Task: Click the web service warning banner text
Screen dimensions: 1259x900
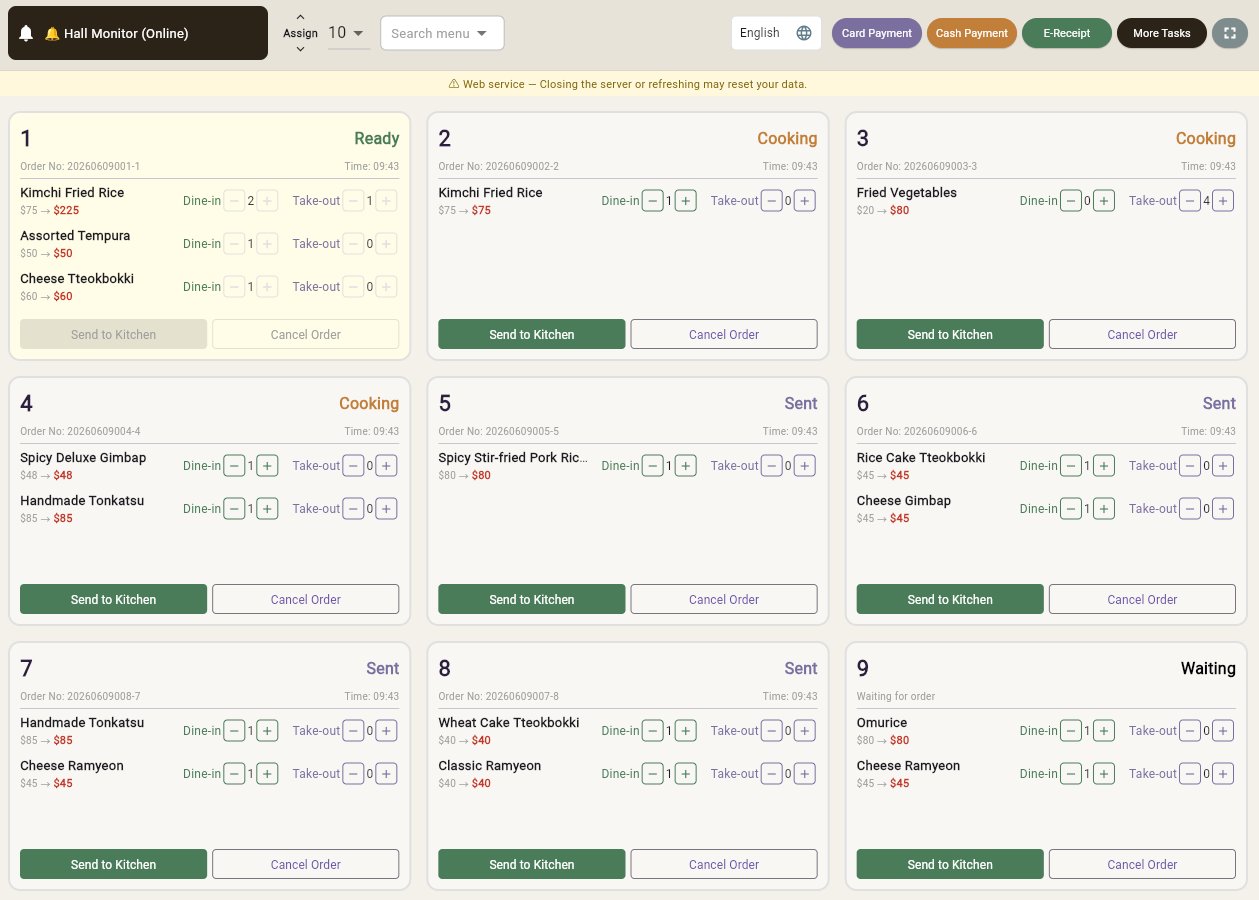Action: point(627,84)
